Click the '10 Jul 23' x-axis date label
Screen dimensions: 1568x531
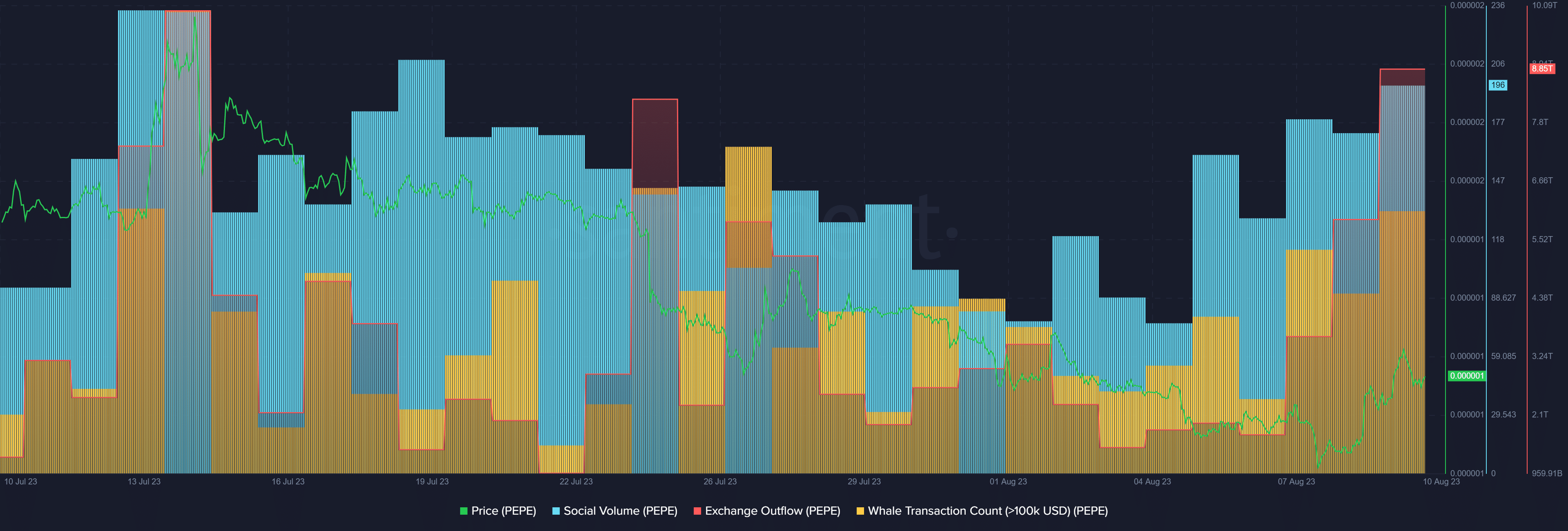pyautogui.click(x=21, y=482)
